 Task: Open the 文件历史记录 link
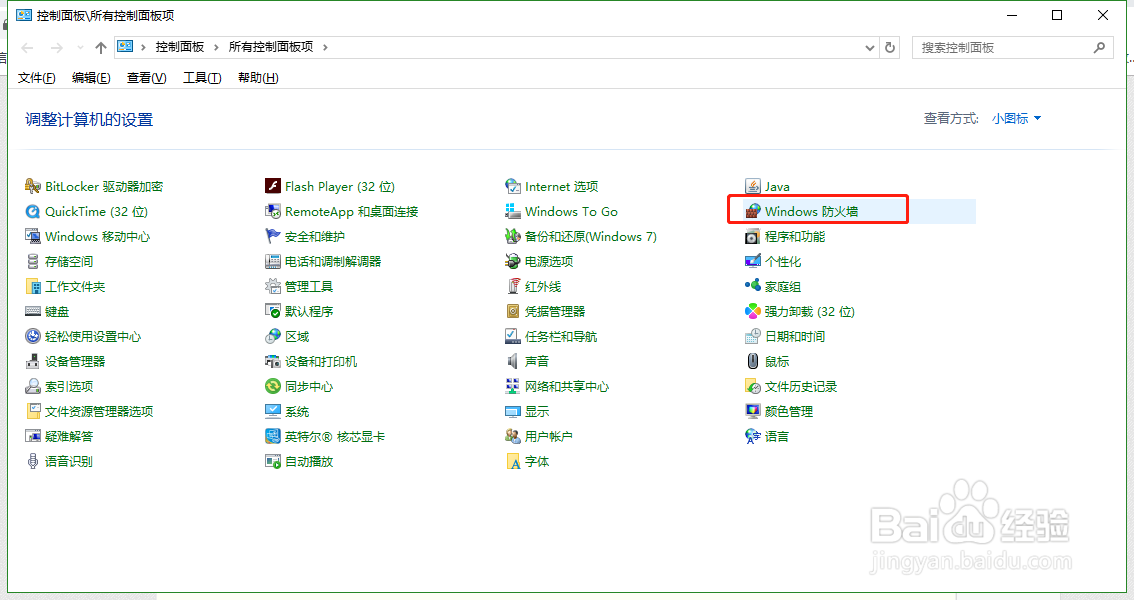click(801, 387)
